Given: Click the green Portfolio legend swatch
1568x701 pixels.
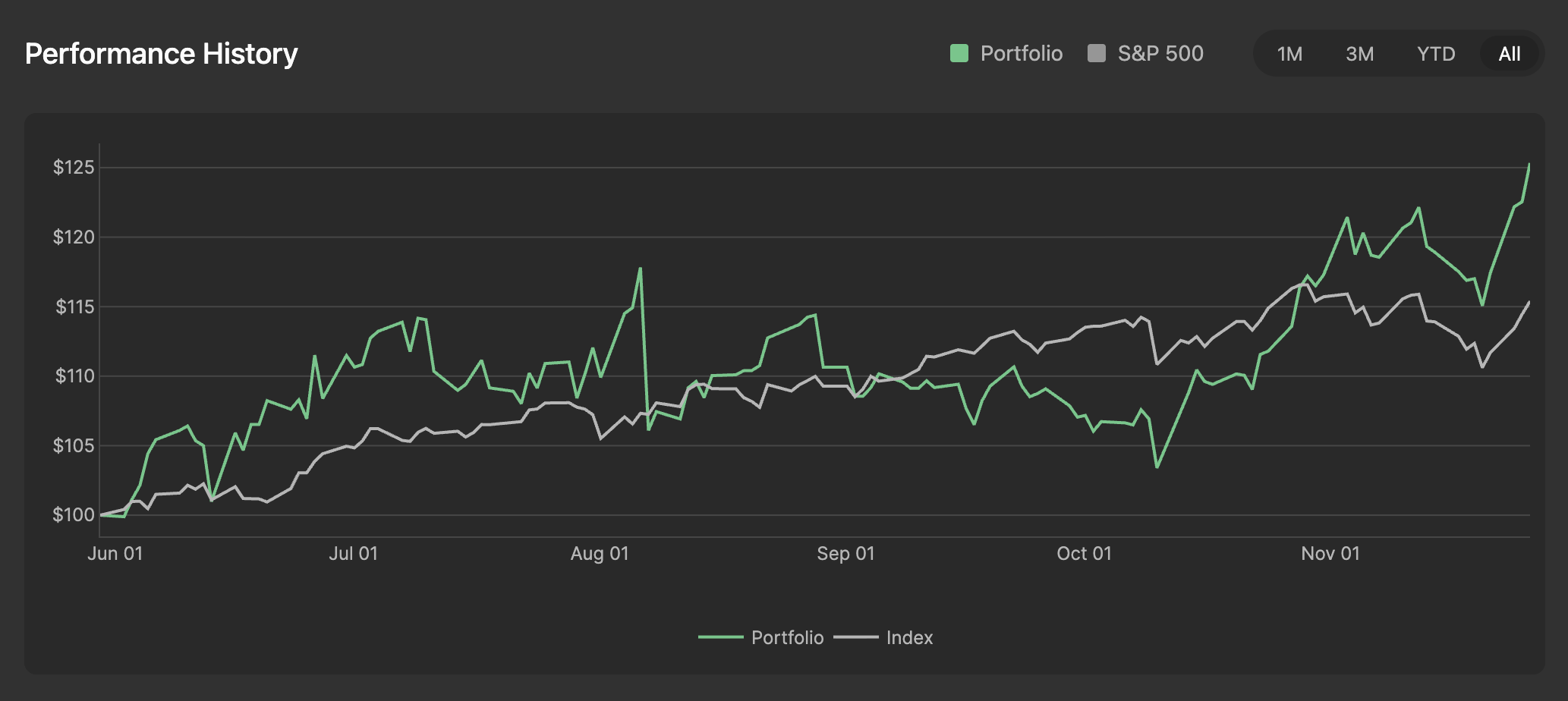Looking at the screenshot, I should click(958, 53).
